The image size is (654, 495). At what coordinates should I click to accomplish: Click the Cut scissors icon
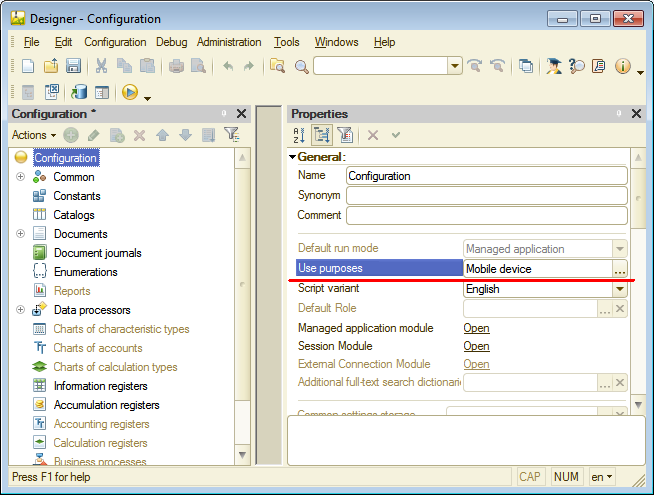tap(101, 66)
